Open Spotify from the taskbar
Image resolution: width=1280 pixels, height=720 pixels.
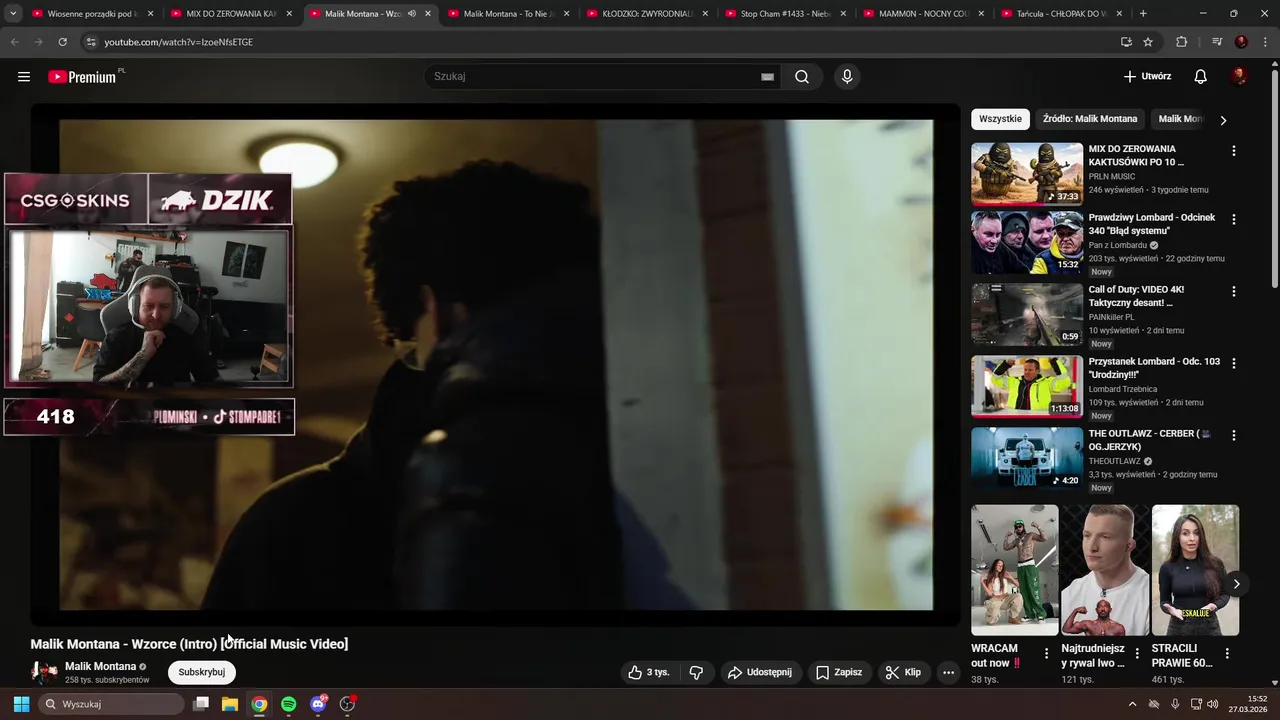tap(288, 704)
